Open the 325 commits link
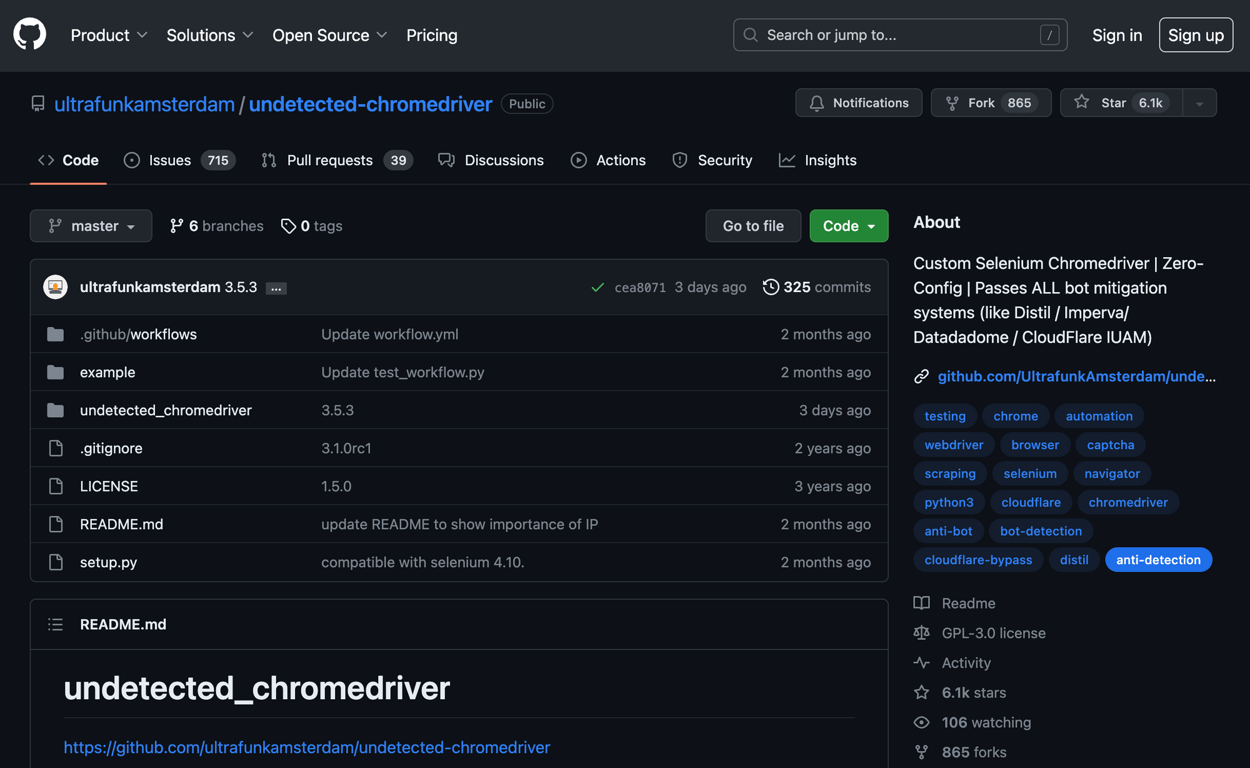Image resolution: width=1250 pixels, height=768 pixels. point(817,287)
